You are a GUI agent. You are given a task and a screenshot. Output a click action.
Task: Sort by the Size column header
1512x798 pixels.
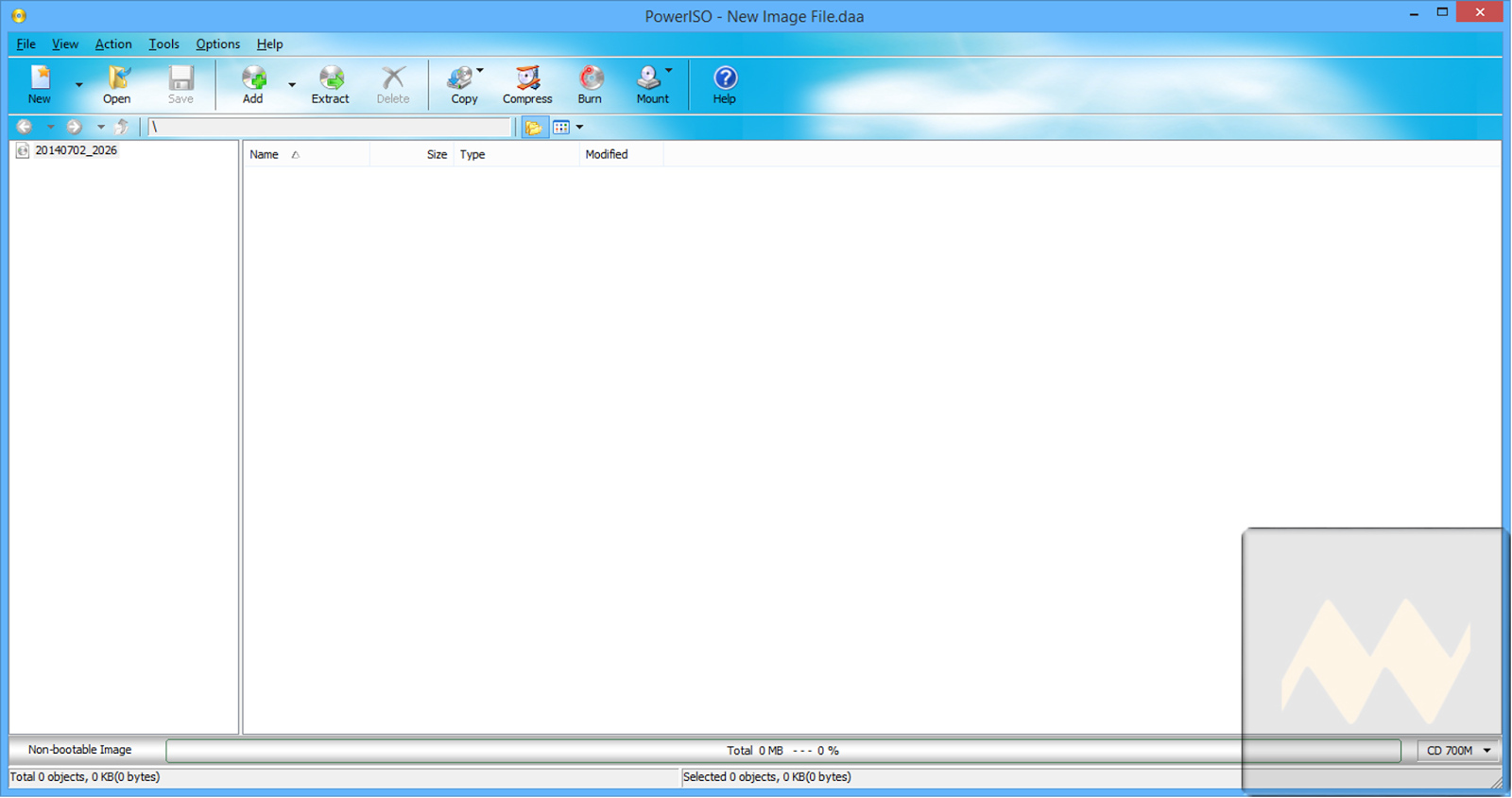[412, 154]
